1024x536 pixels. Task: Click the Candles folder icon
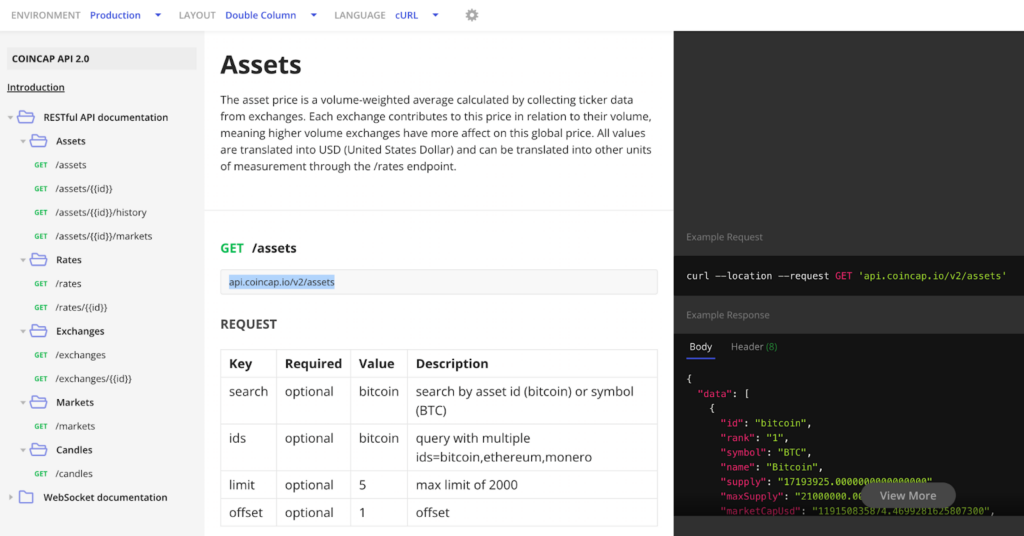[39, 450]
